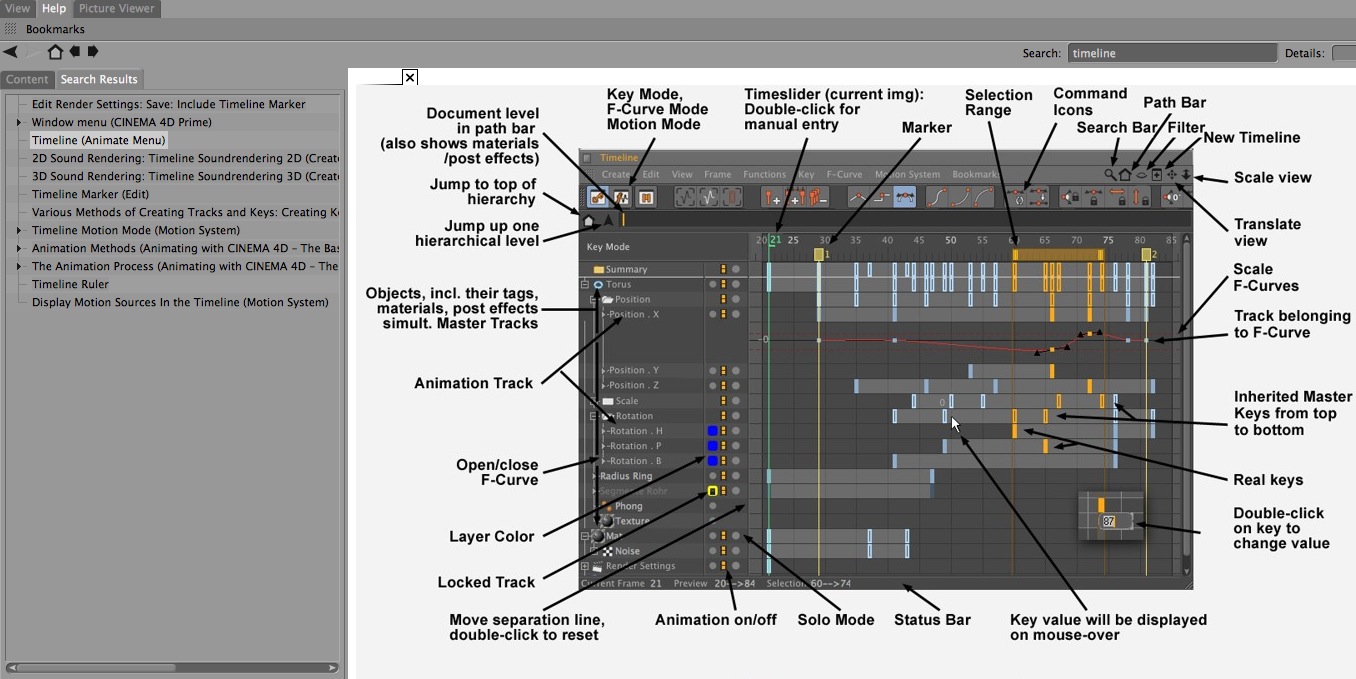The width and height of the screenshot is (1356, 679).
Task: Open F-Curve menu in illustrated Timeline
Action: pyautogui.click(x=844, y=174)
